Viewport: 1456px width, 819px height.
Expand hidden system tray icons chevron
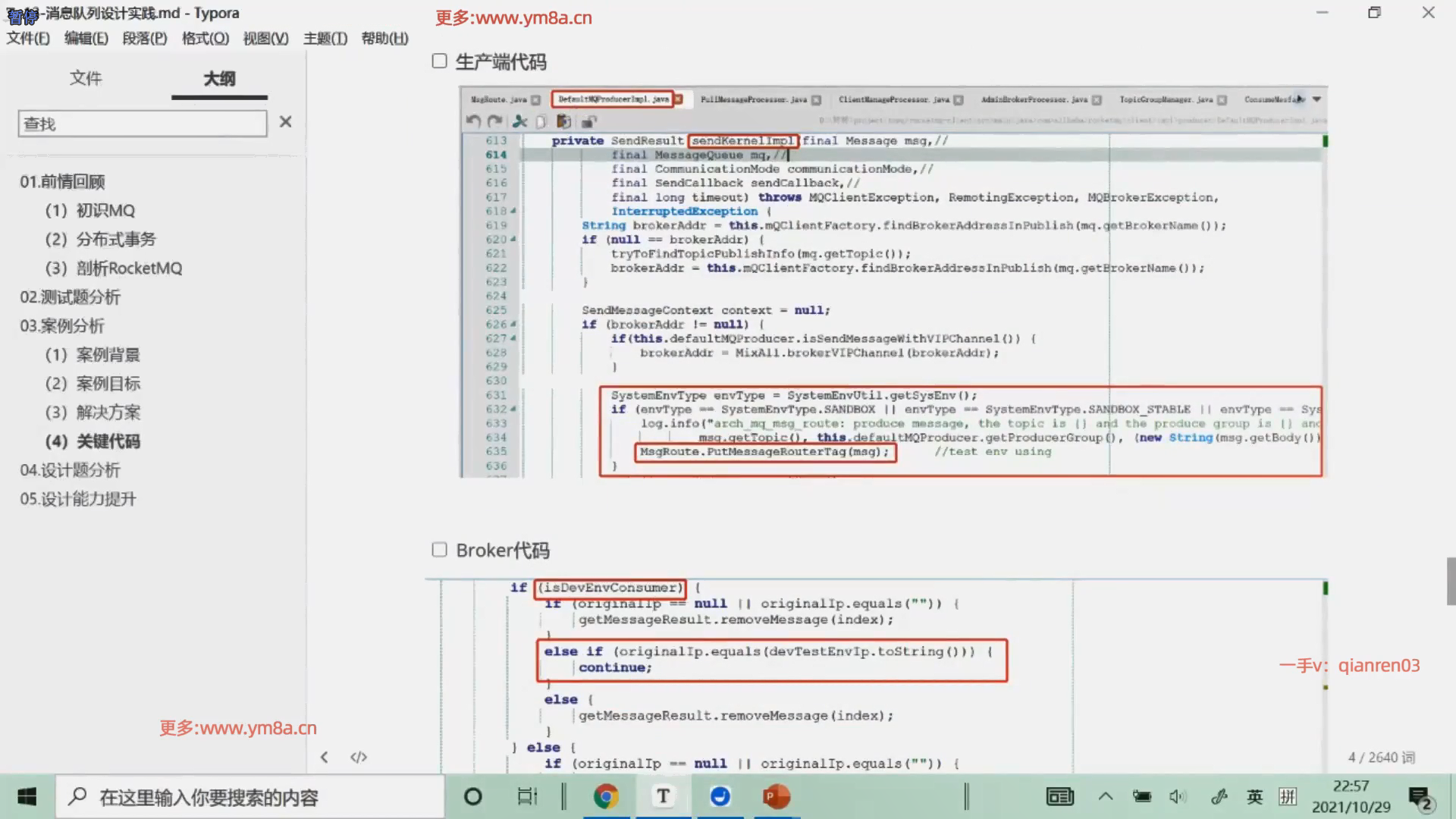[1106, 796]
